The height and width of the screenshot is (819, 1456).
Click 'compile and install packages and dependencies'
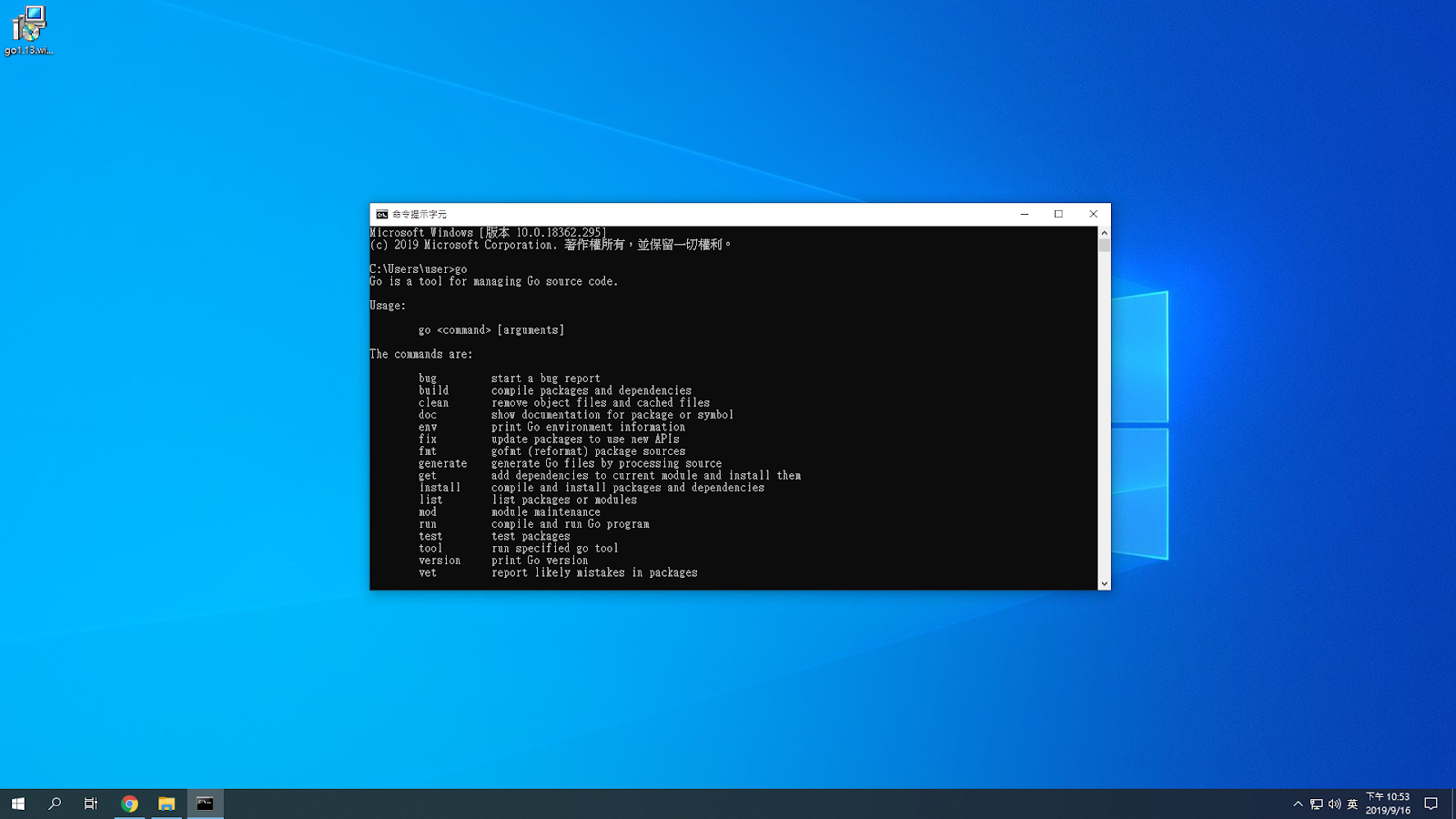(x=628, y=488)
